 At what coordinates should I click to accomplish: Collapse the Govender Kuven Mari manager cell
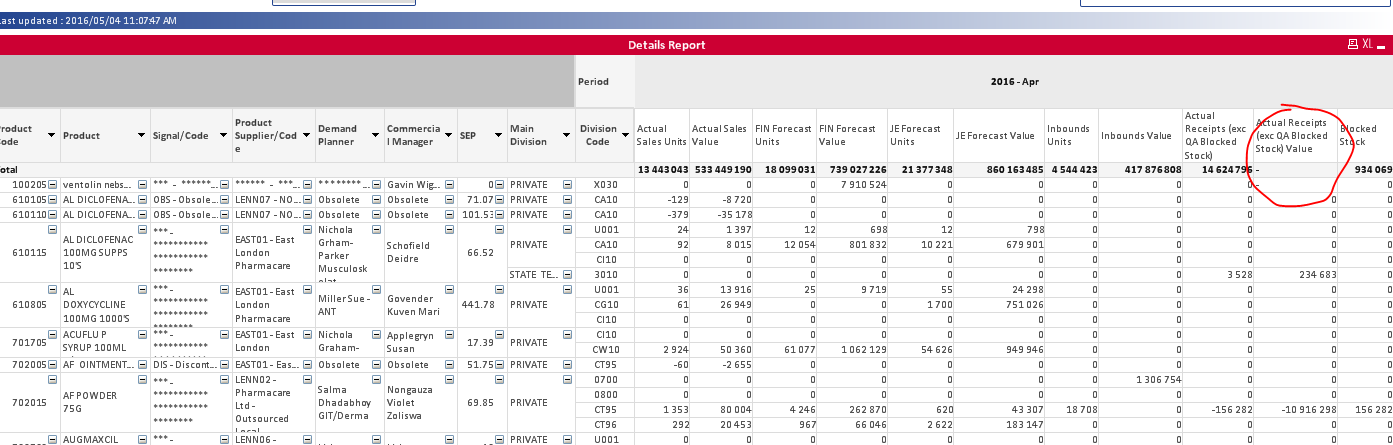pos(449,288)
